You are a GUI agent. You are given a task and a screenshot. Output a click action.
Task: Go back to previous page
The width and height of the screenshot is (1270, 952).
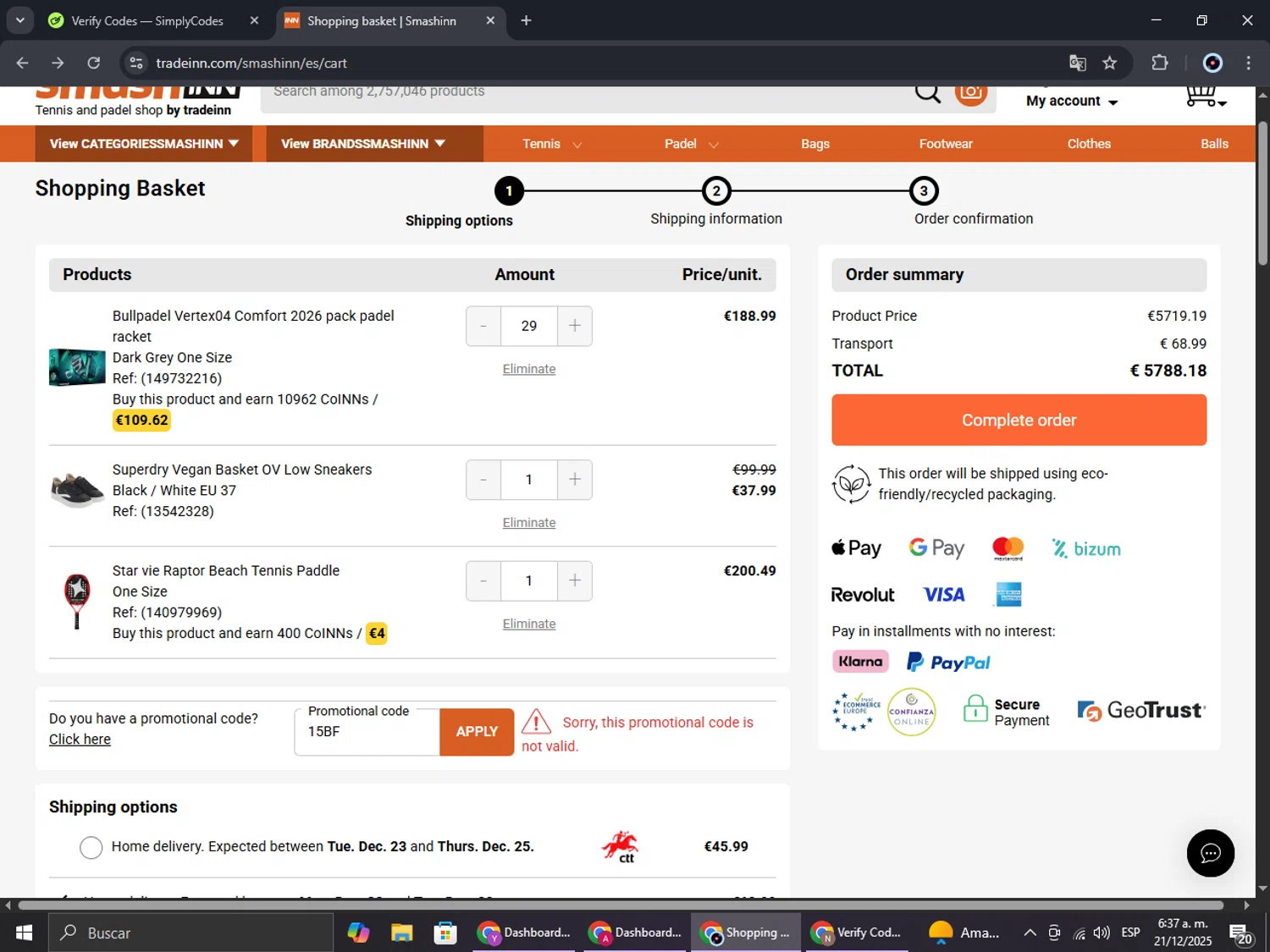pos(22,63)
